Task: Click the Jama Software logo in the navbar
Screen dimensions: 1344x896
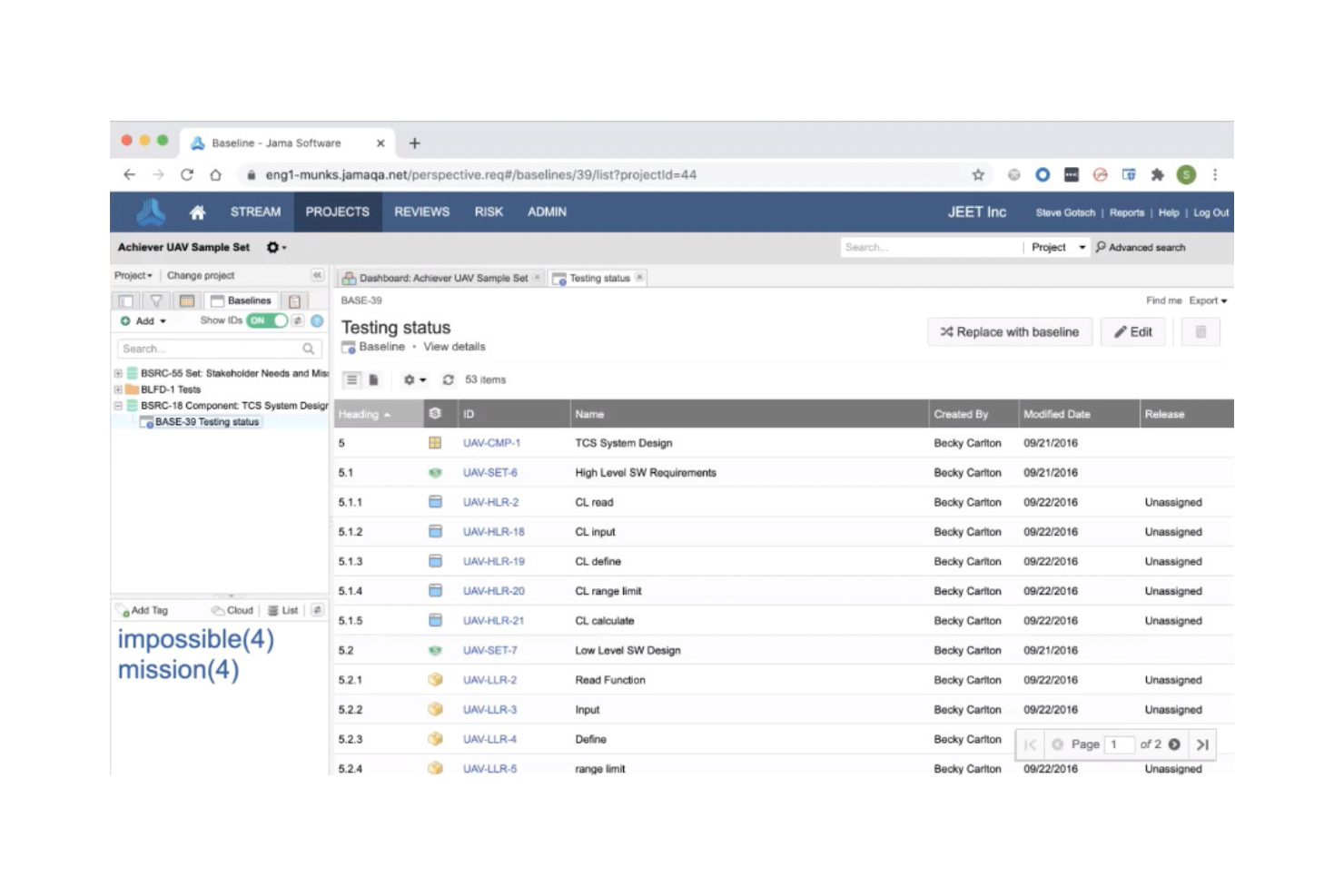Action: (151, 212)
